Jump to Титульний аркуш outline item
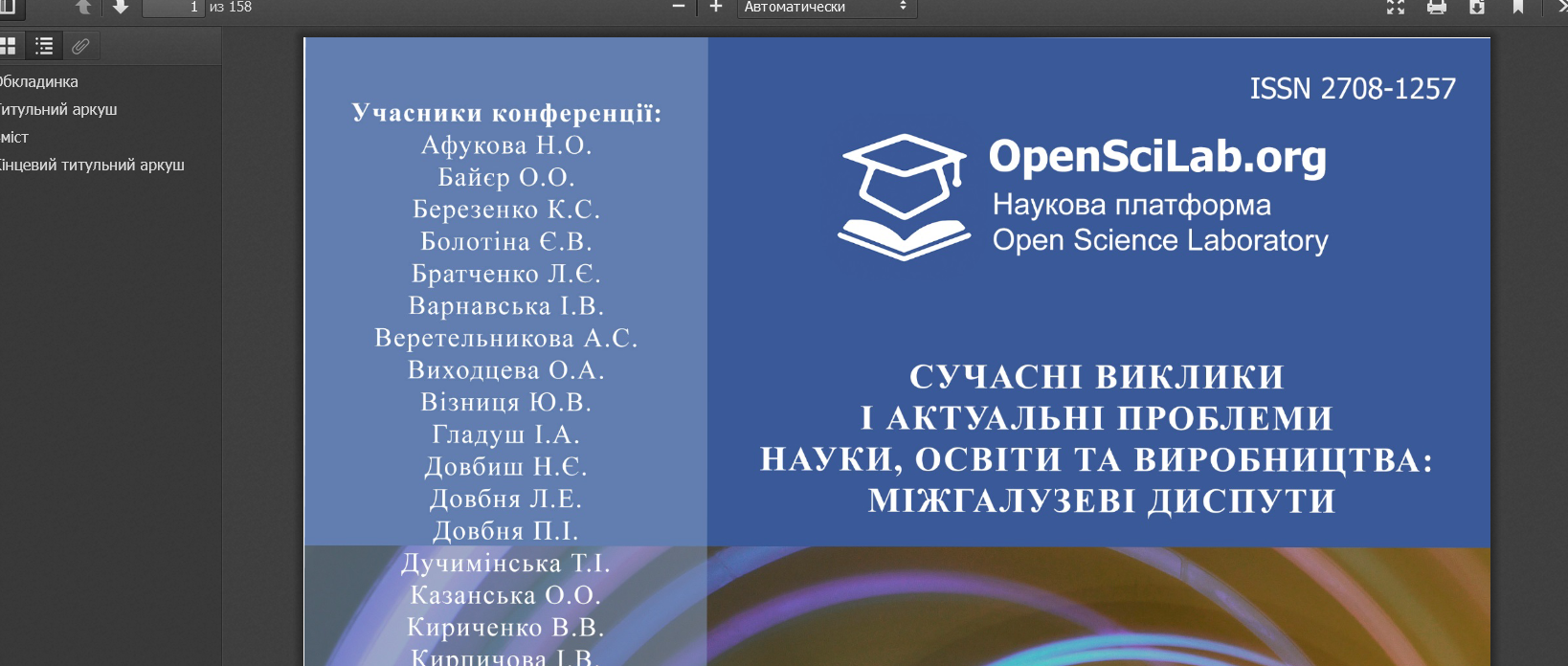The height and width of the screenshot is (666, 1568). tap(58, 110)
